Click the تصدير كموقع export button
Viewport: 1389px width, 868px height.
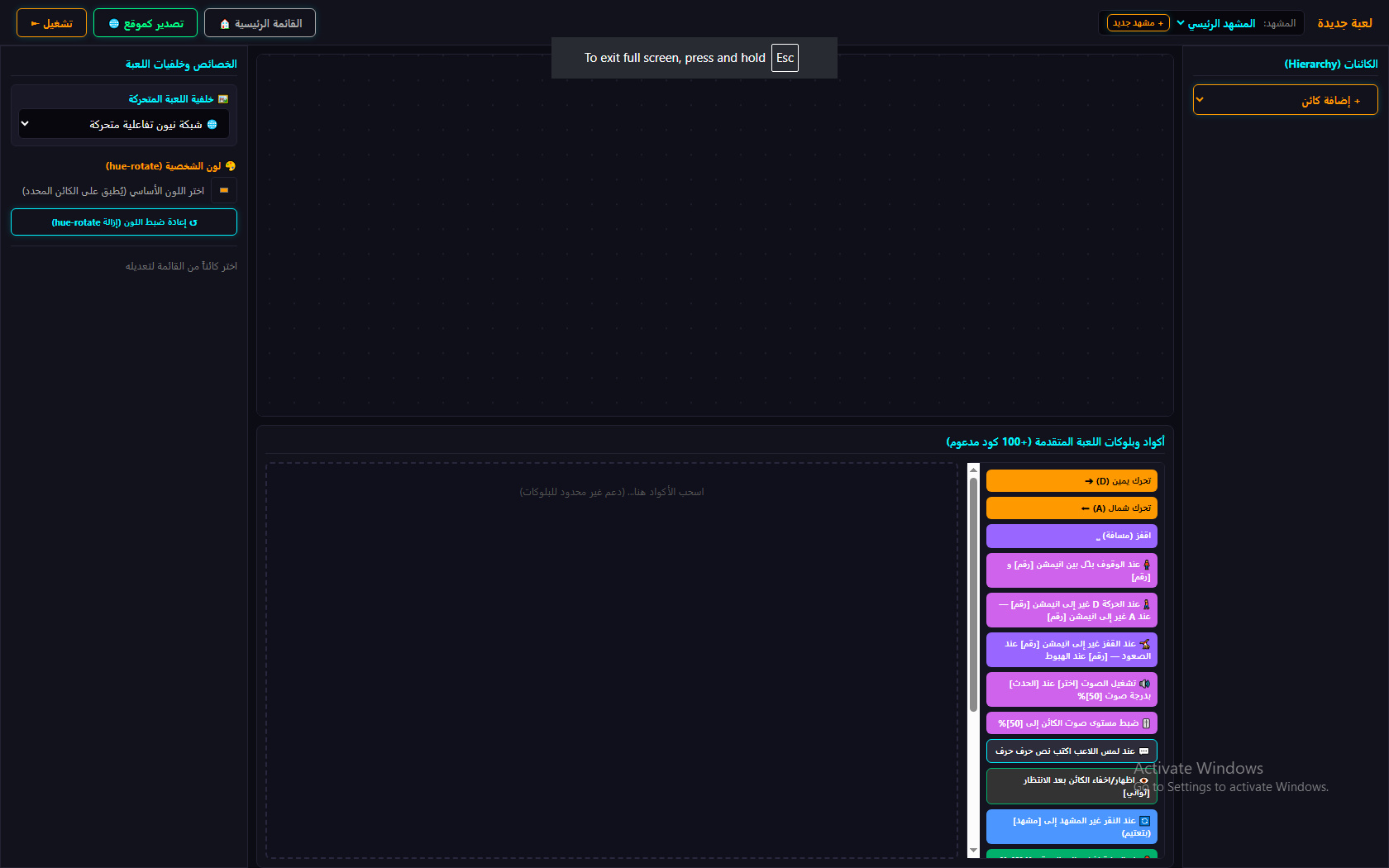tap(146, 23)
